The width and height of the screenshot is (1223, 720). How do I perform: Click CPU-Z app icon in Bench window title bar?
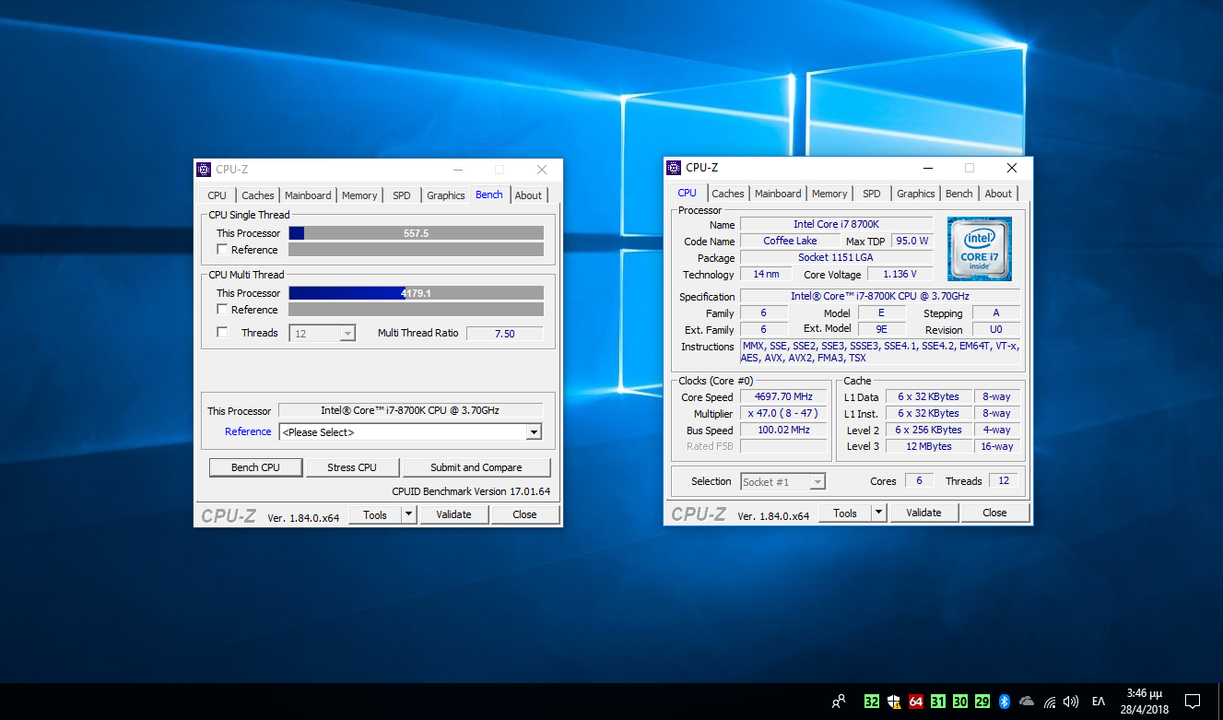click(204, 169)
